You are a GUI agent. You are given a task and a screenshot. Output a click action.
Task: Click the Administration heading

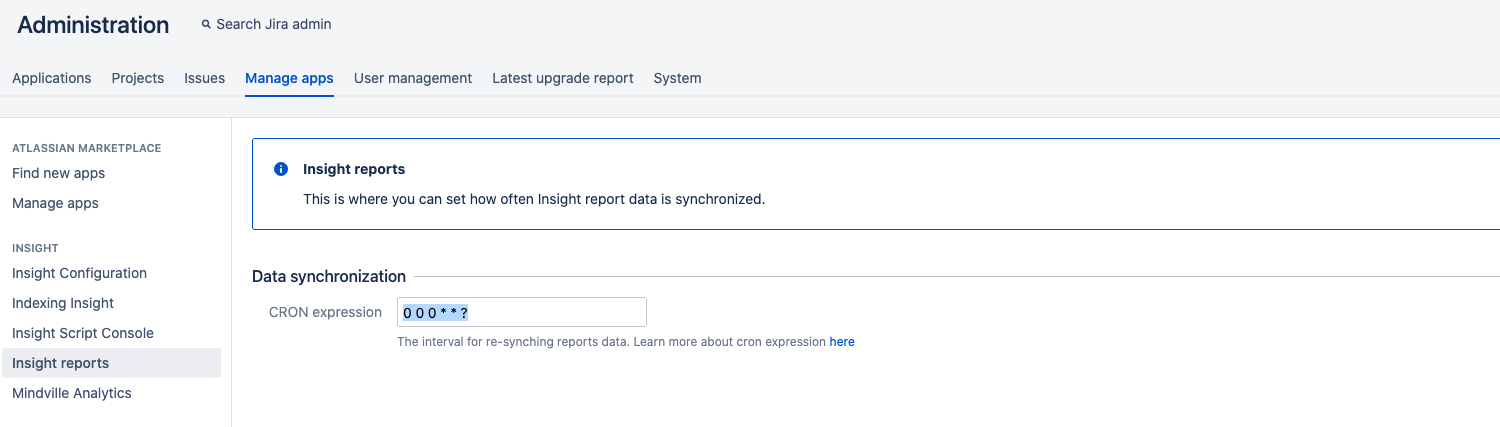click(93, 25)
